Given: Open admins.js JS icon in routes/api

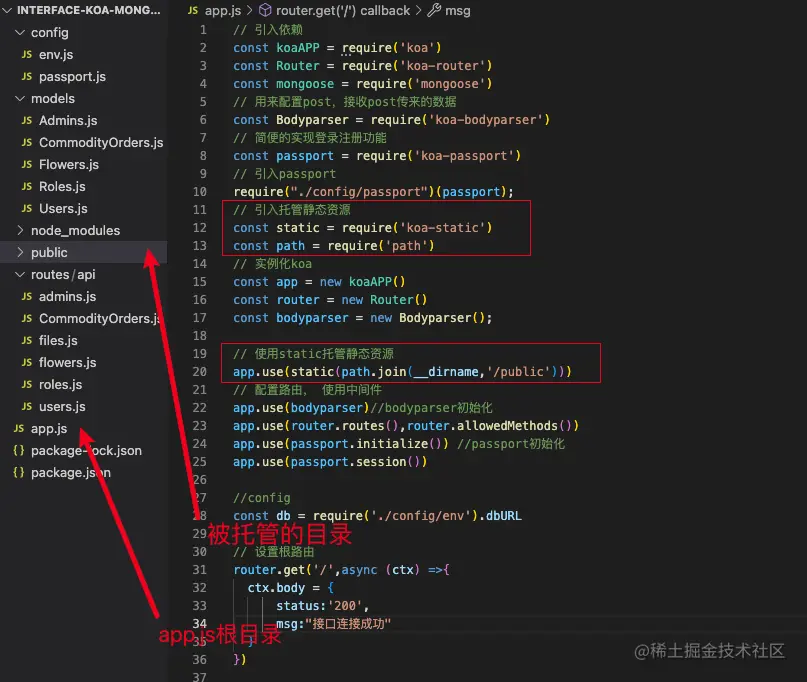Looking at the screenshot, I should 27,296.
